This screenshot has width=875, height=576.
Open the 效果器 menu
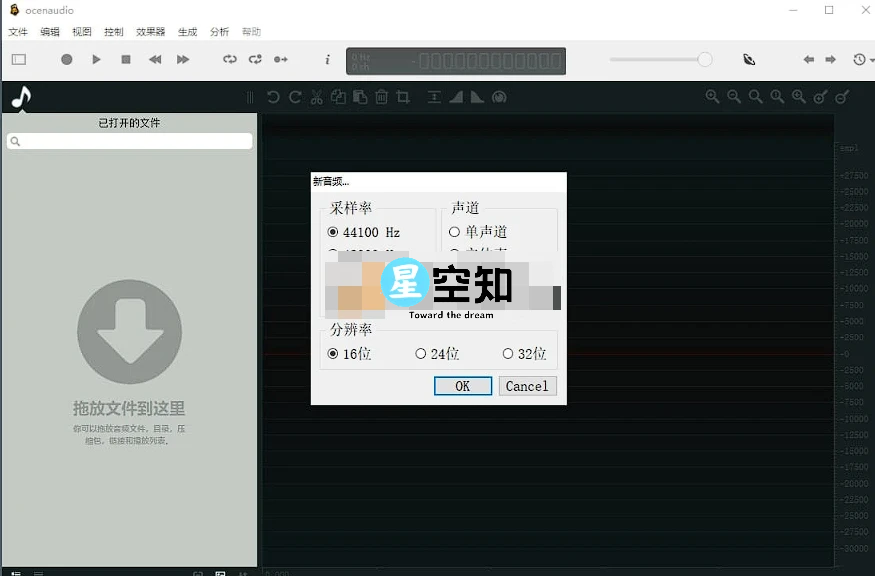[150, 31]
